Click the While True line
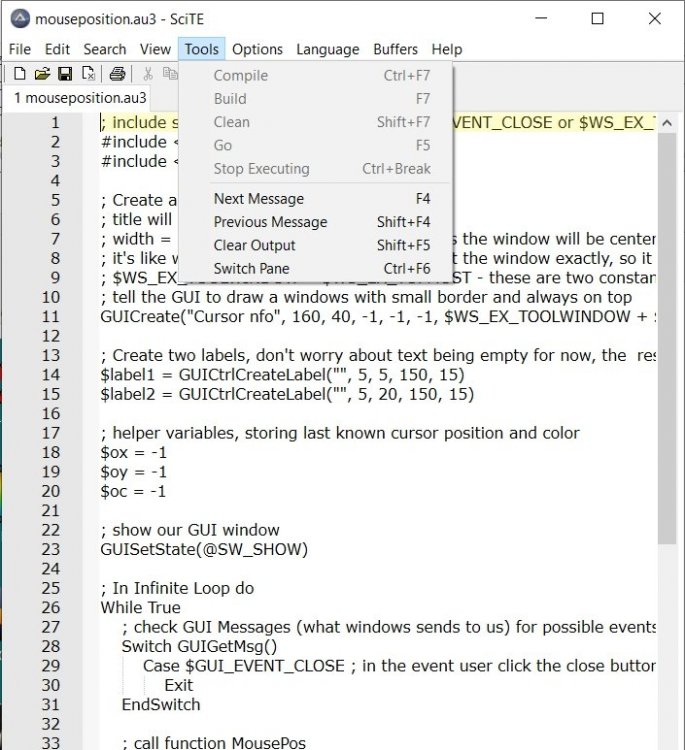The height and width of the screenshot is (750, 685). coord(141,607)
